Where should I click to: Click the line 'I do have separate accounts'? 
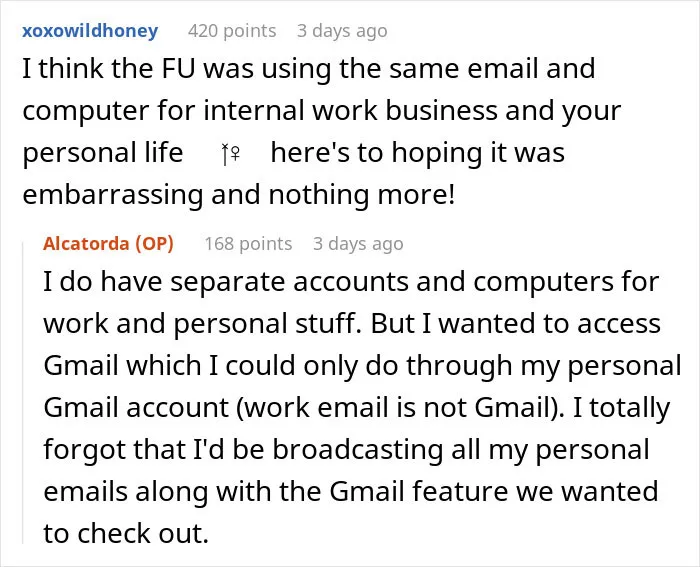[351, 282]
